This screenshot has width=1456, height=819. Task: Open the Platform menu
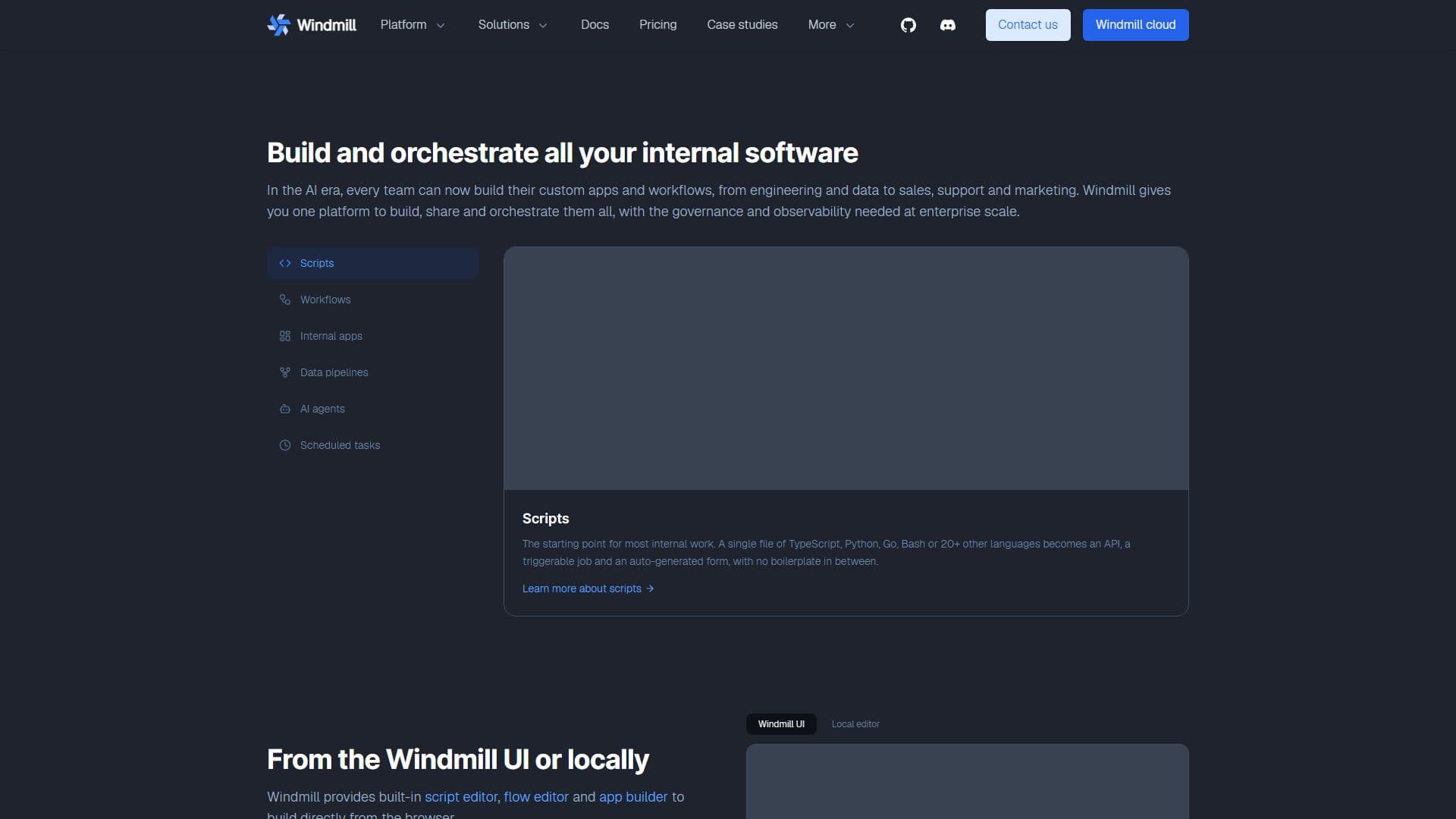coord(413,25)
